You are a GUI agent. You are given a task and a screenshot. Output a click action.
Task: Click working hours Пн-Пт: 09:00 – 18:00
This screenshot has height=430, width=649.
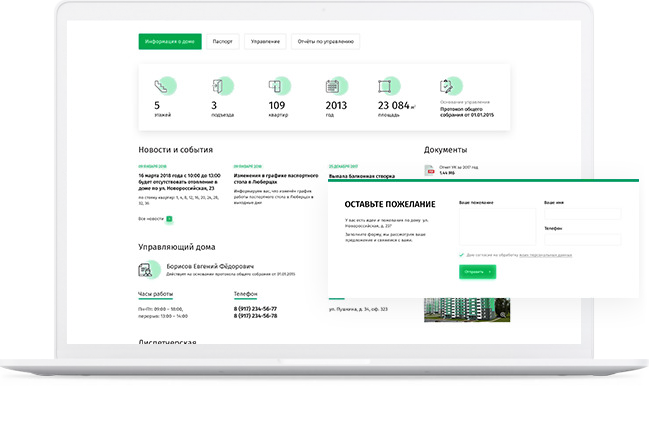(x=161, y=309)
